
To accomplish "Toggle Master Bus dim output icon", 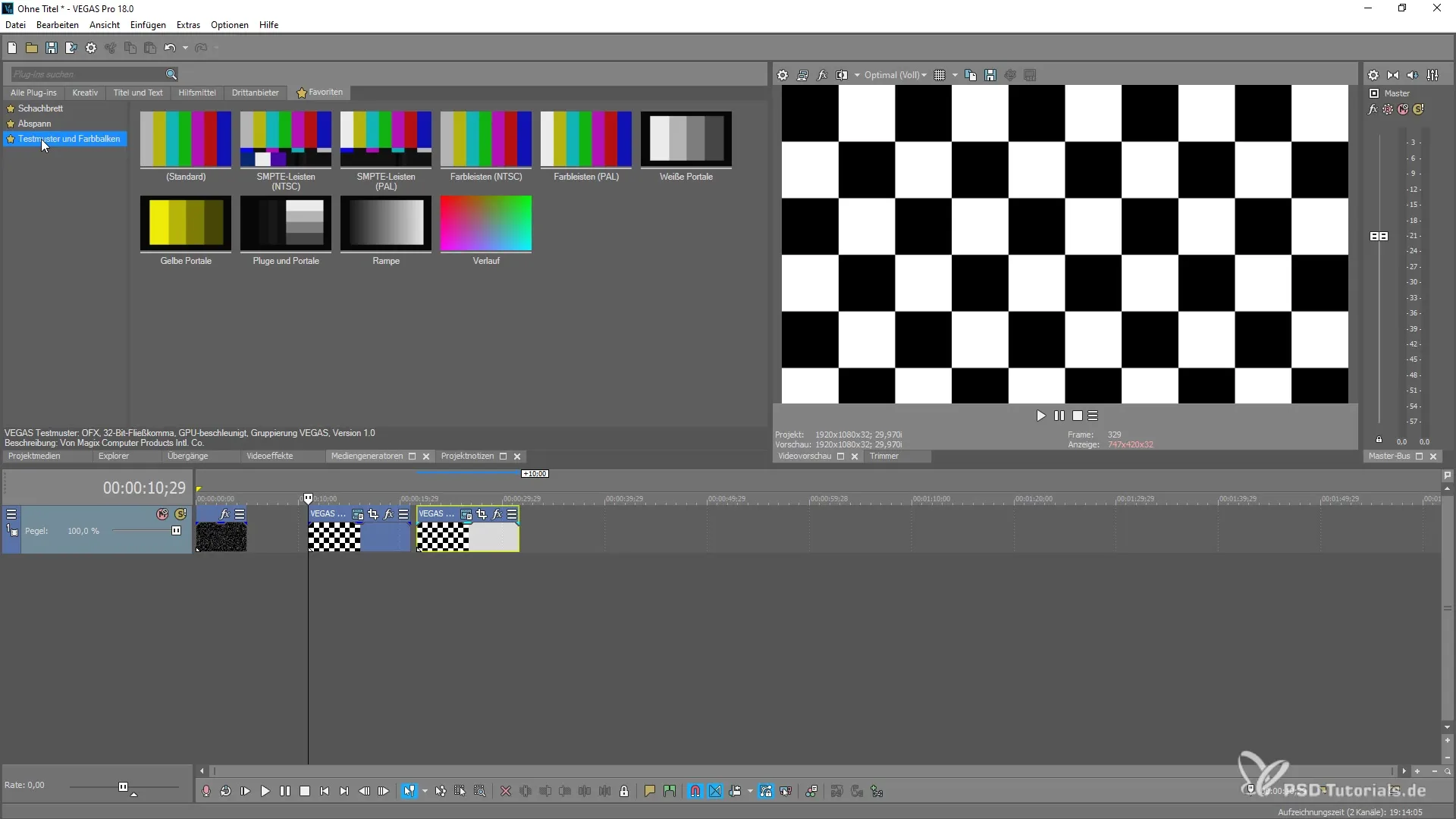I will (1413, 75).
